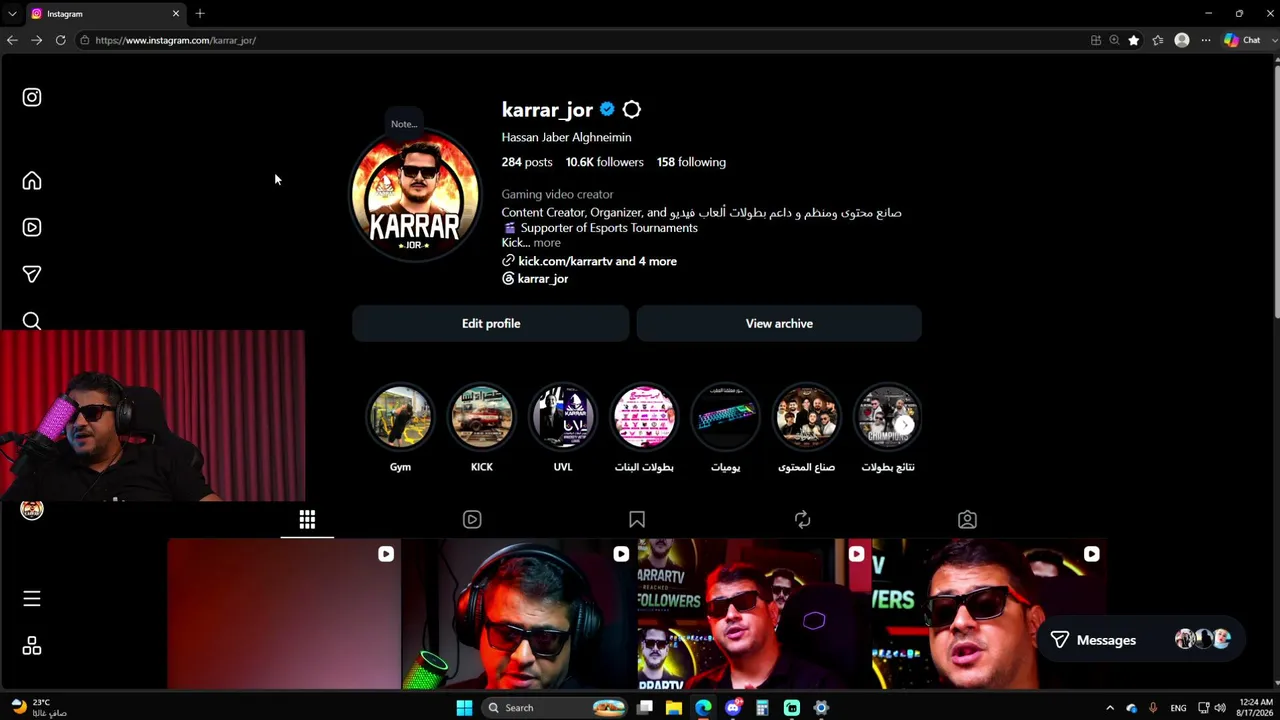1280x720 pixels.
Task: Add a note via the Note bubble
Action: click(x=404, y=124)
